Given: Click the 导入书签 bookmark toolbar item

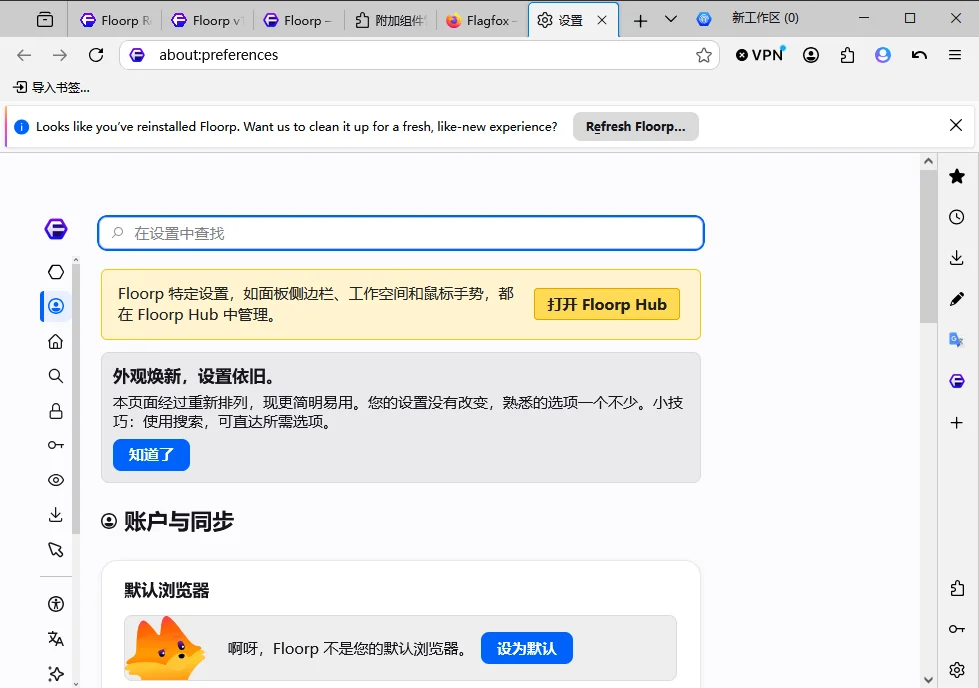Looking at the screenshot, I should [x=52, y=87].
